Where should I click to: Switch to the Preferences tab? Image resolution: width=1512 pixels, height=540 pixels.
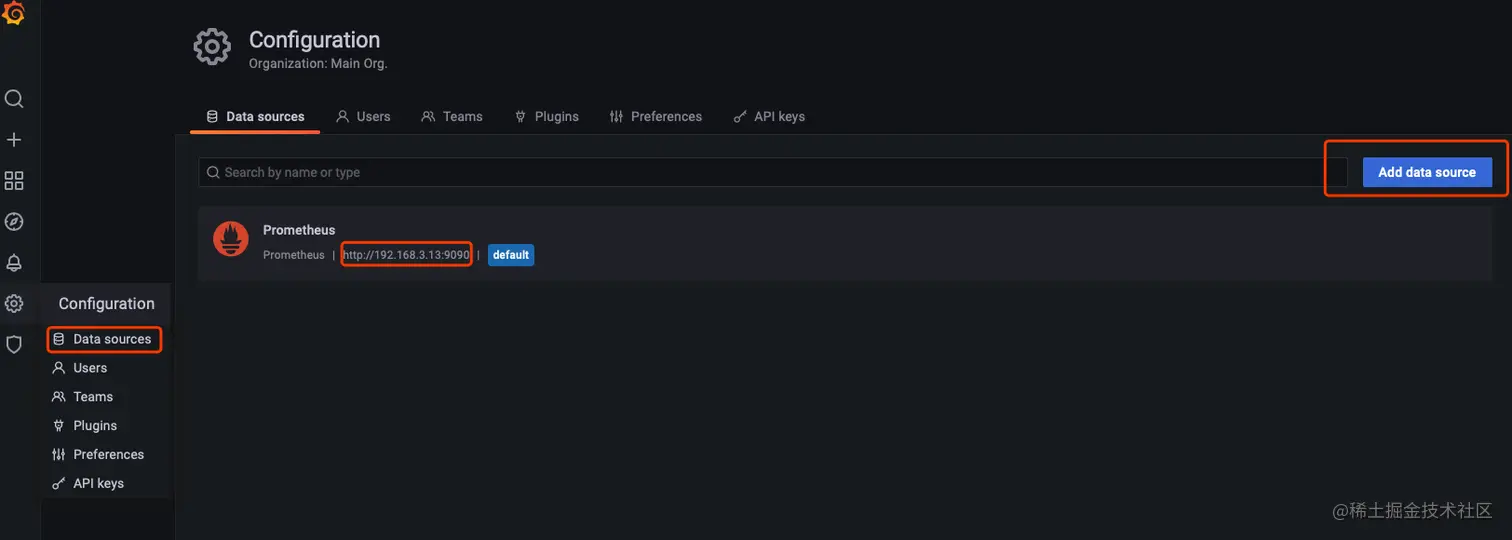[x=655, y=117]
